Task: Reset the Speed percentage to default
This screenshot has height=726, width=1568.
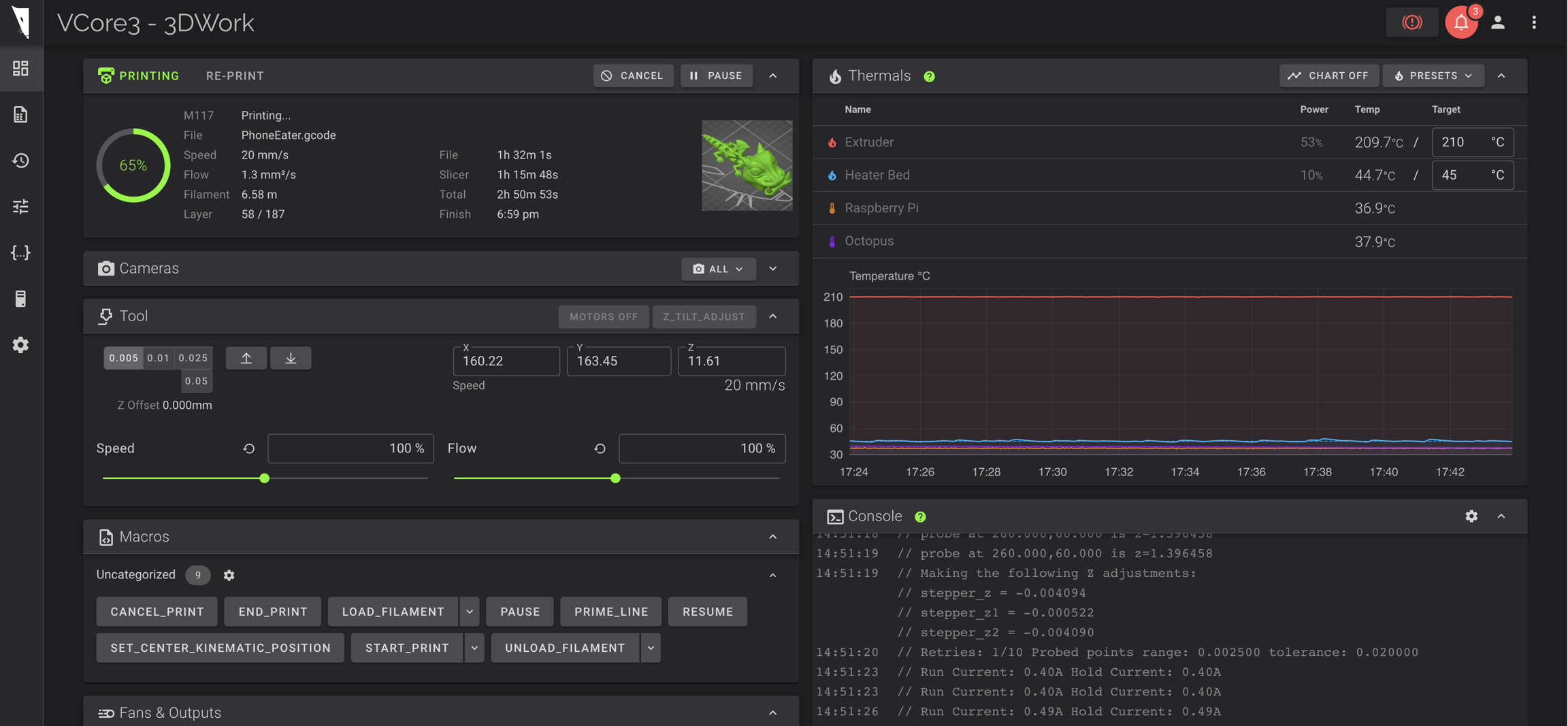Action: click(249, 448)
